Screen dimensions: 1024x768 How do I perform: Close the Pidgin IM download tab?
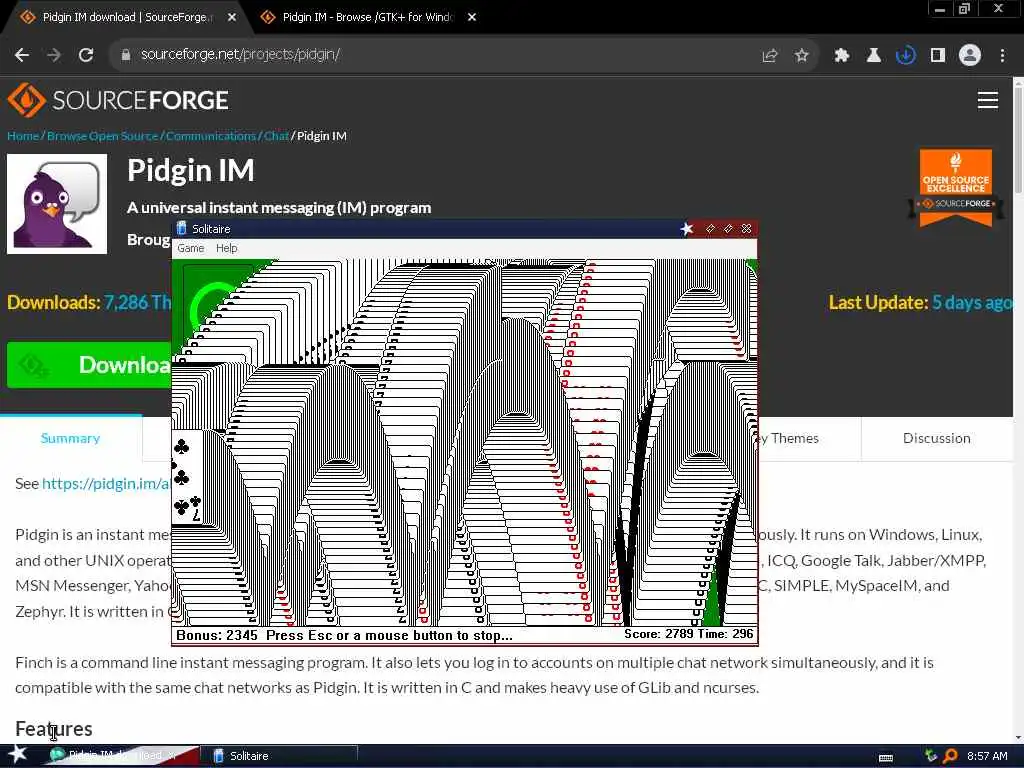coord(232,18)
